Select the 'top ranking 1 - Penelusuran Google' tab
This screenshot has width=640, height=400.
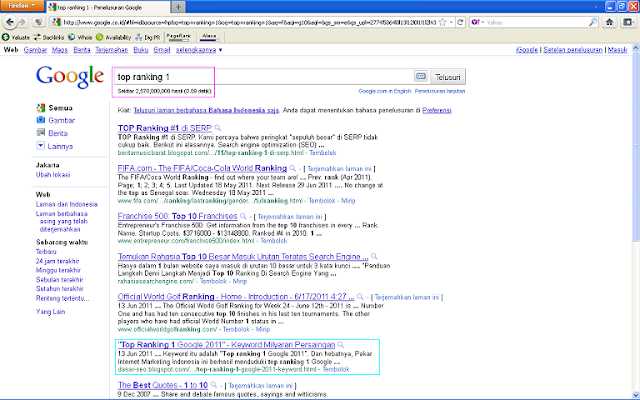tap(108, 7)
